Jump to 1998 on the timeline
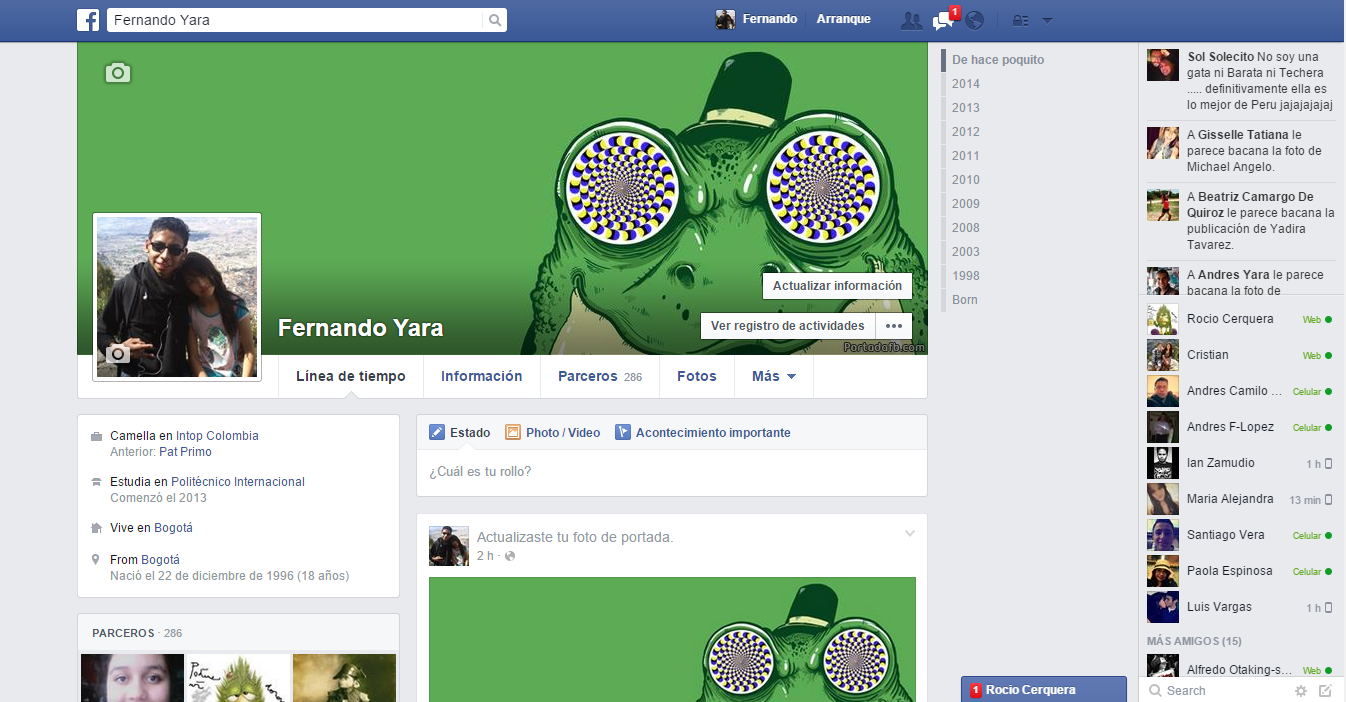This screenshot has height=702, width=1346. coord(966,276)
